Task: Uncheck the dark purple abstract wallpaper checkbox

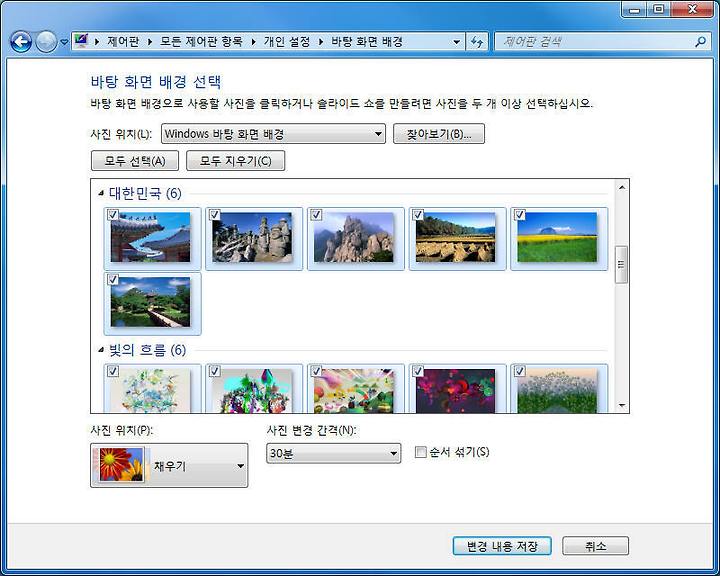Action: pyautogui.click(x=418, y=371)
